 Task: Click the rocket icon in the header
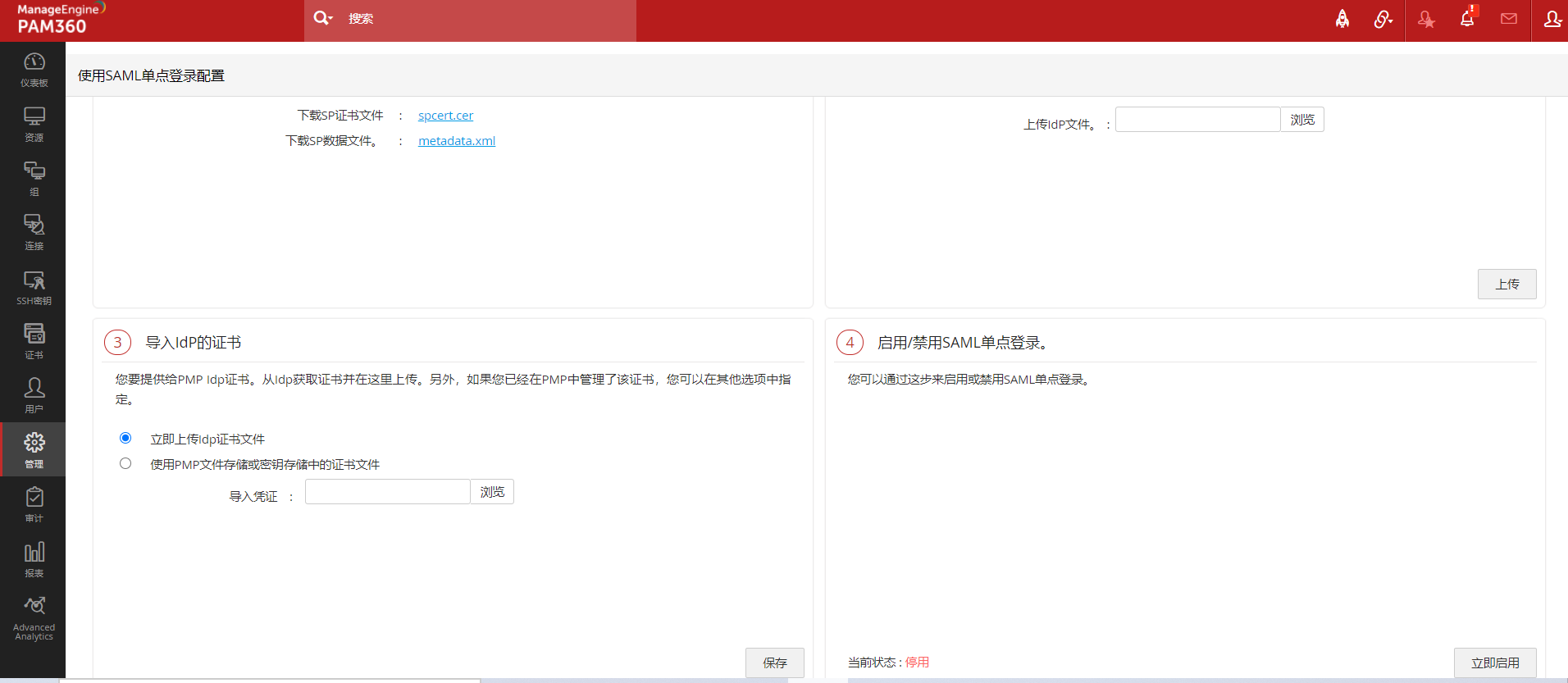tap(1342, 19)
